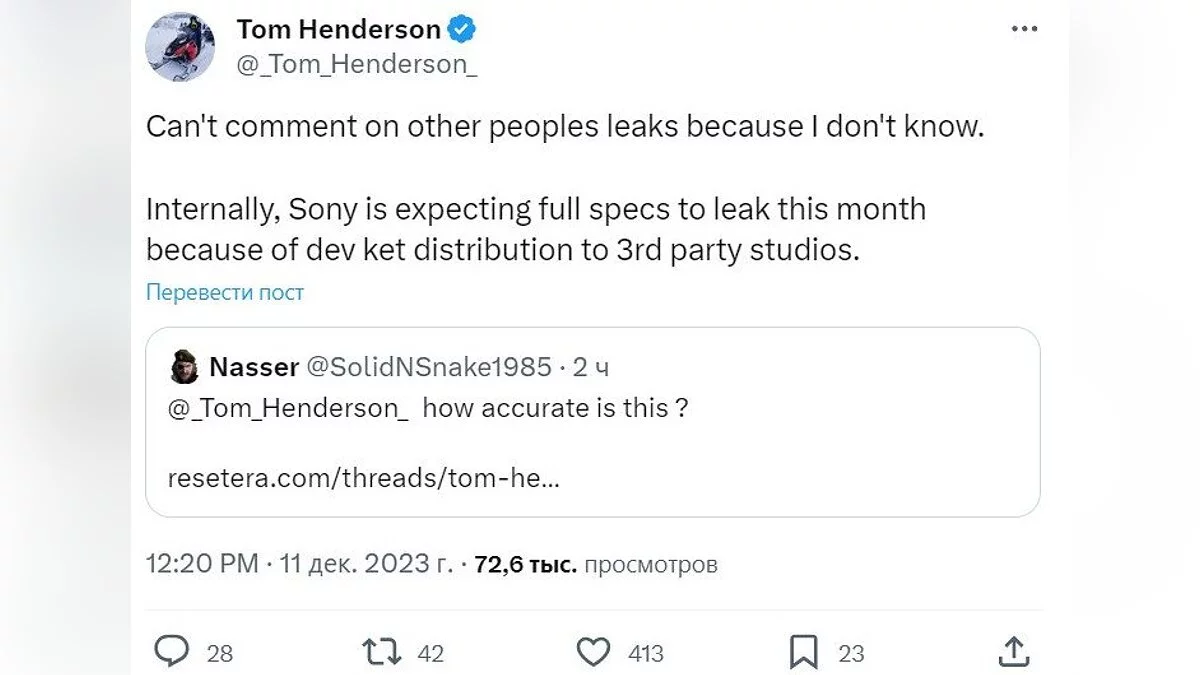The image size is (1200, 675).
Task: Click Nasser's small profile avatar
Action: pos(183,367)
